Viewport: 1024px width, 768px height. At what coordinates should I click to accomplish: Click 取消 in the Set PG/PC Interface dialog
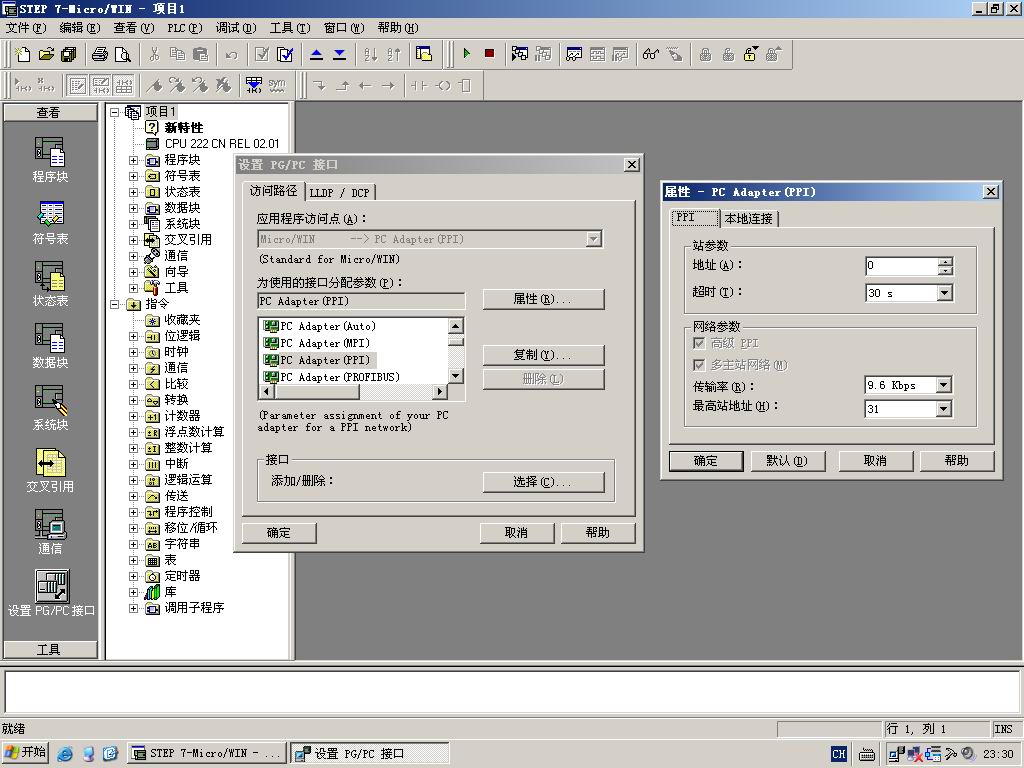pyautogui.click(x=517, y=533)
